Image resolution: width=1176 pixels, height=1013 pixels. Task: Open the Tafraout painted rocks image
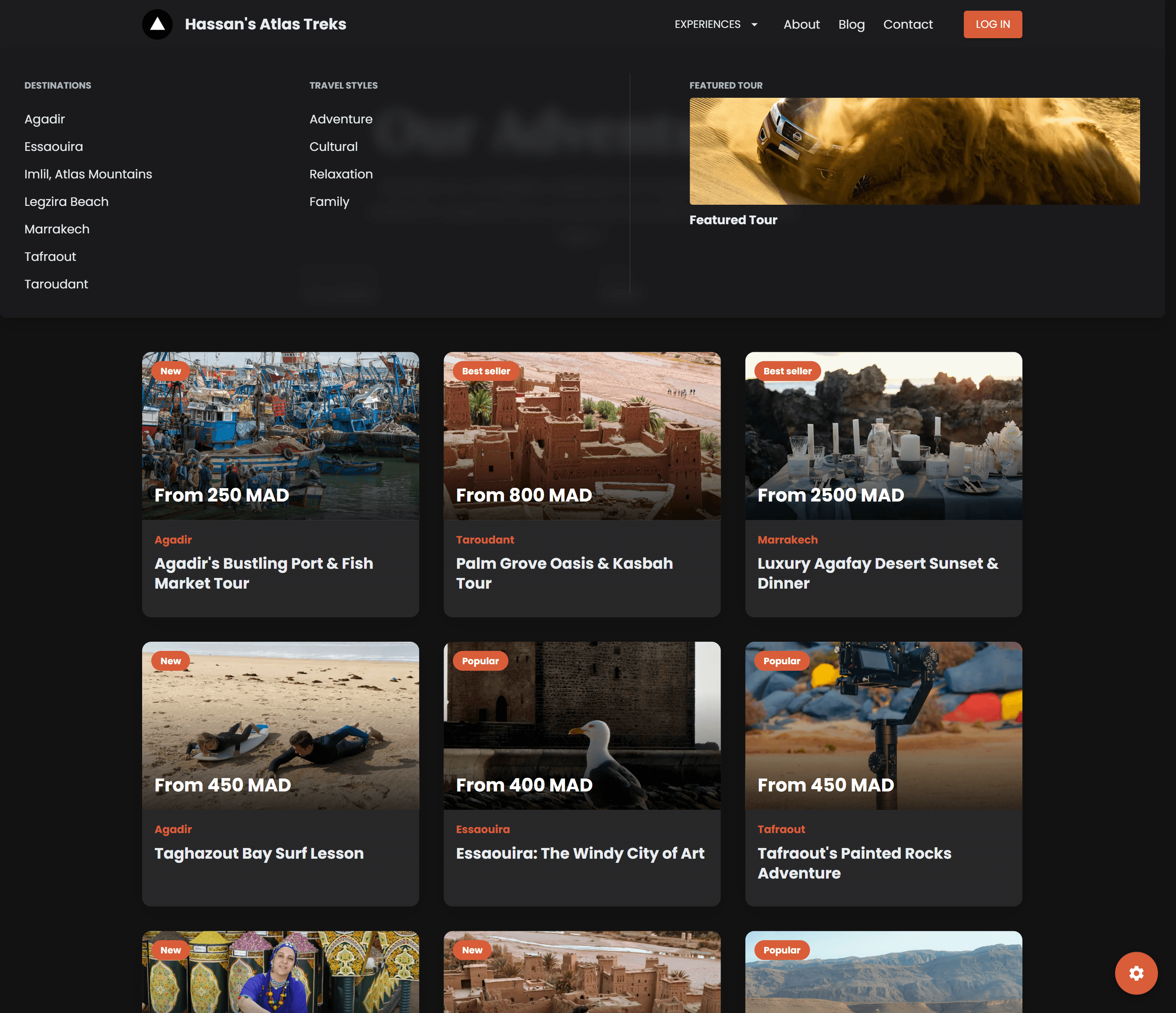click(883, 726)
